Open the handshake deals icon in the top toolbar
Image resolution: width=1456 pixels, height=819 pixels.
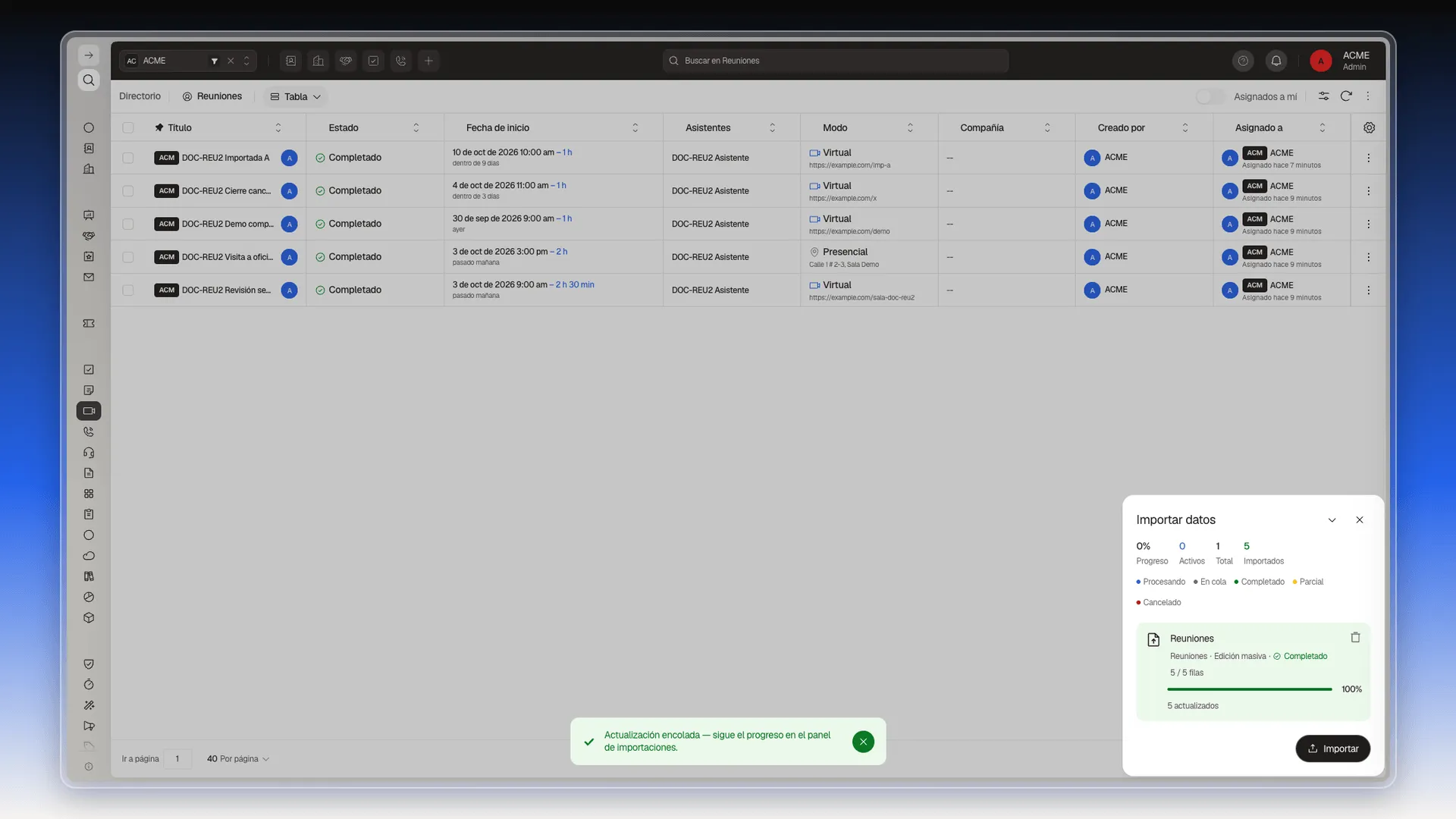(x=346, y=61)
